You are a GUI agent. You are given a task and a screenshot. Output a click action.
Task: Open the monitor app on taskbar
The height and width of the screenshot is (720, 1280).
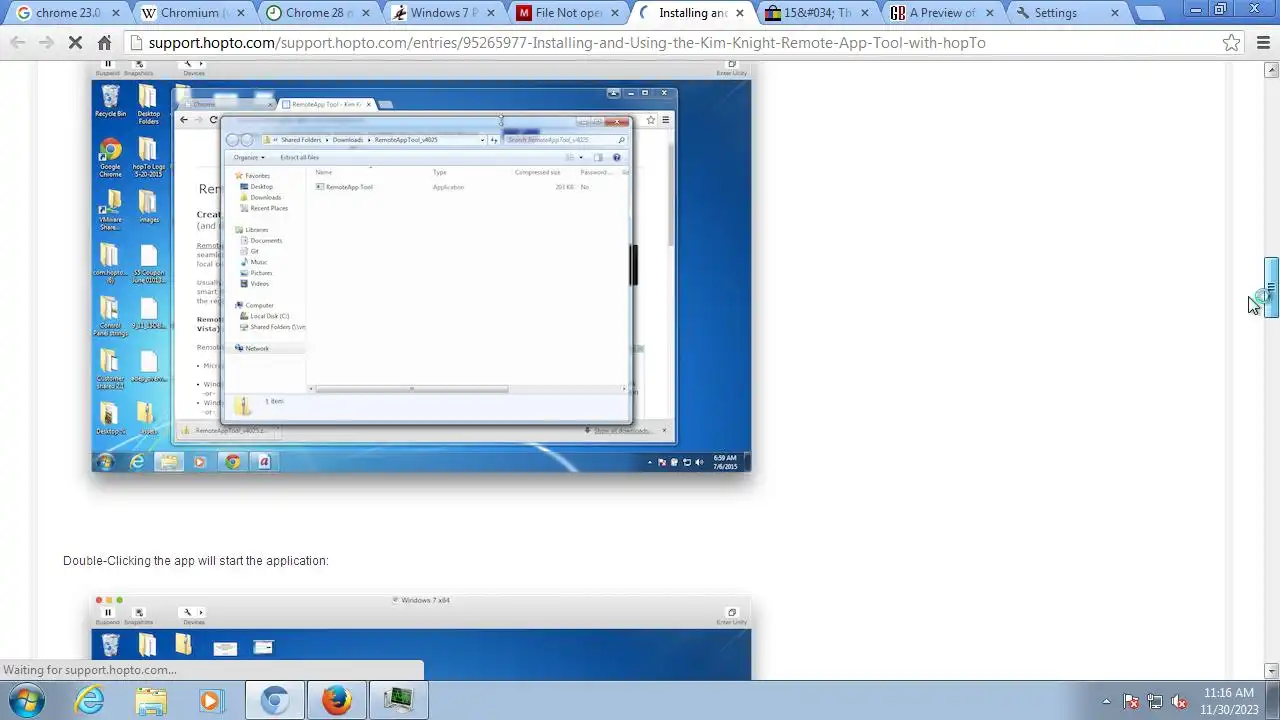398,700
